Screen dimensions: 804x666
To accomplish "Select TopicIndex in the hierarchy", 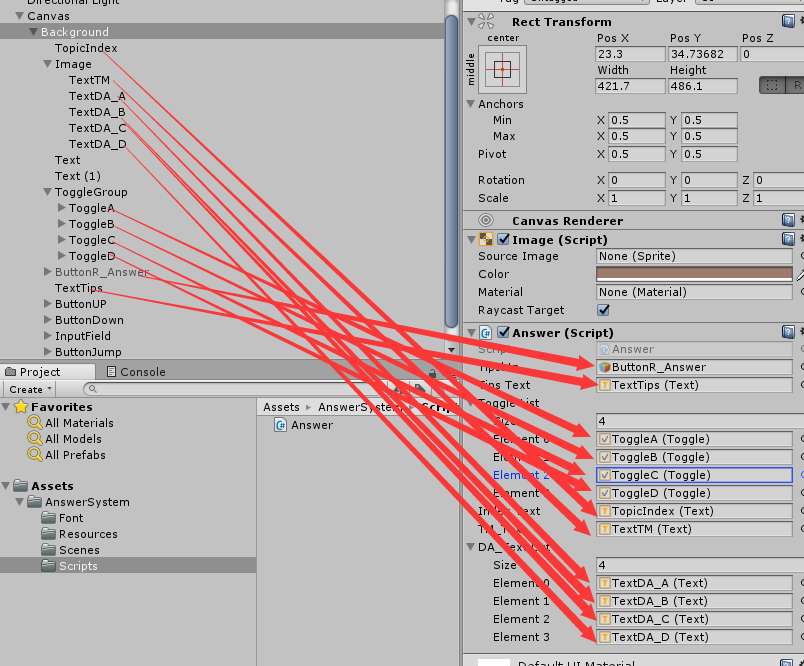I will [x=86, y=48].
